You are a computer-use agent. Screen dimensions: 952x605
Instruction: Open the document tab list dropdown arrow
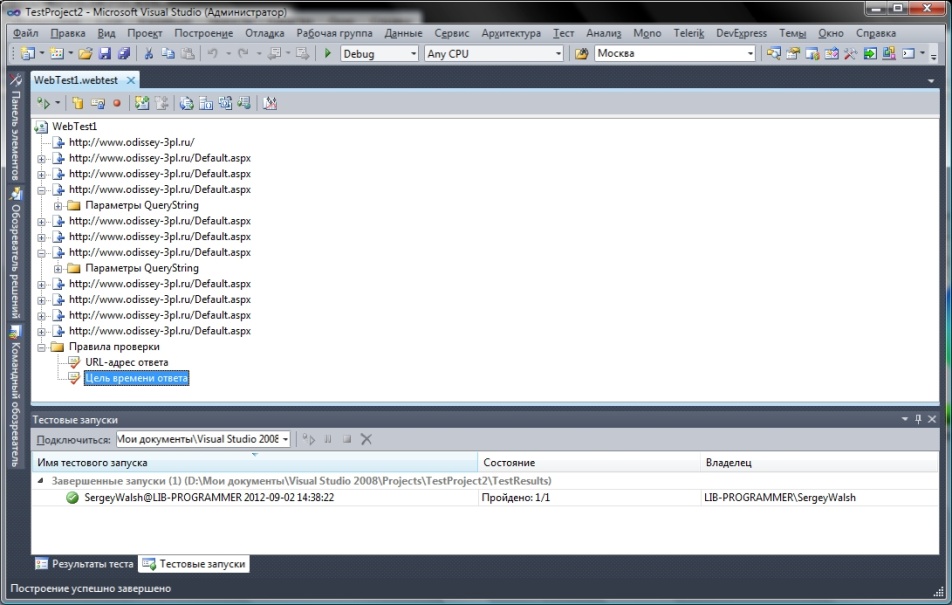(x=931, y=81)
